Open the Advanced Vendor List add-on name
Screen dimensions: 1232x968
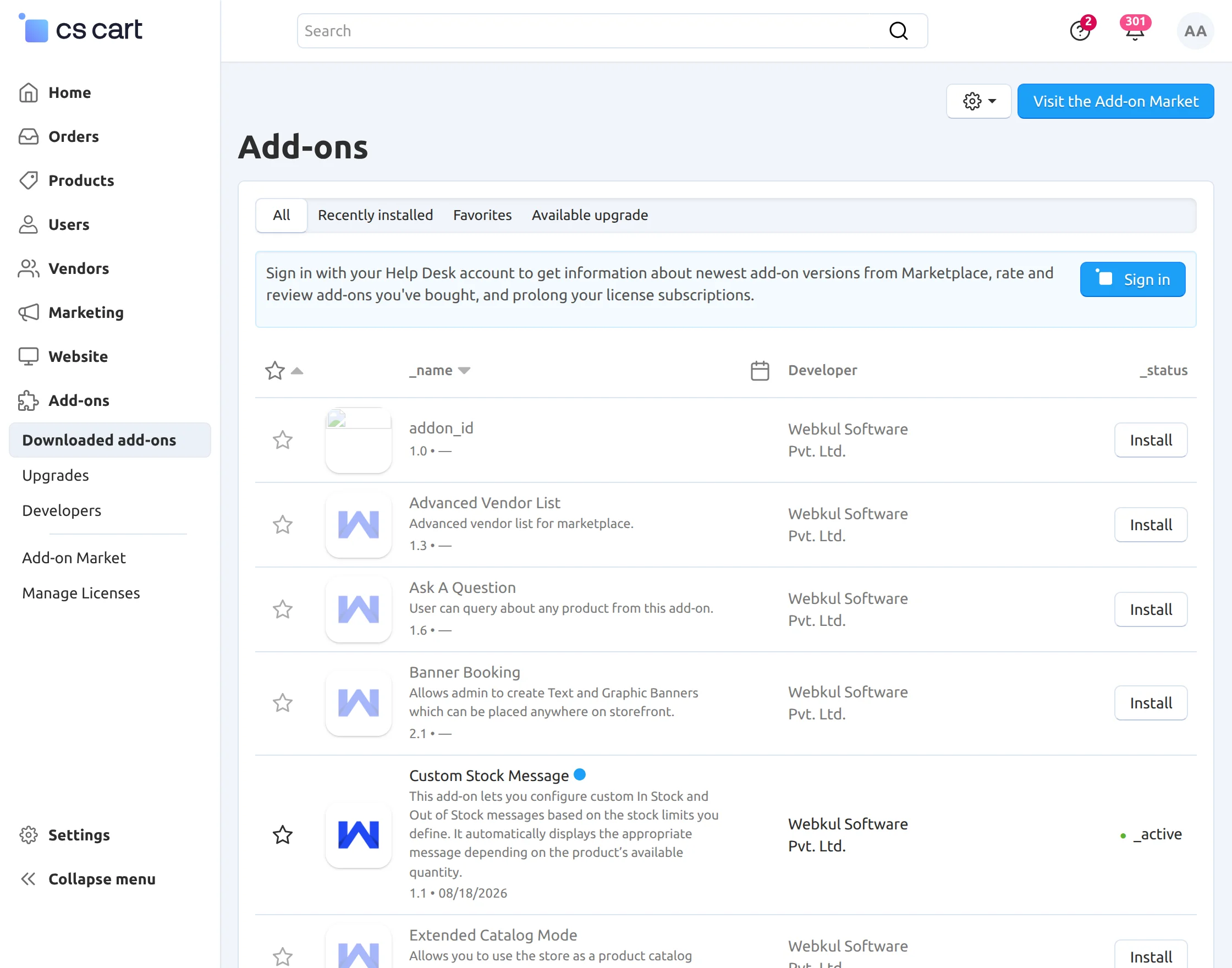(485, 503)
